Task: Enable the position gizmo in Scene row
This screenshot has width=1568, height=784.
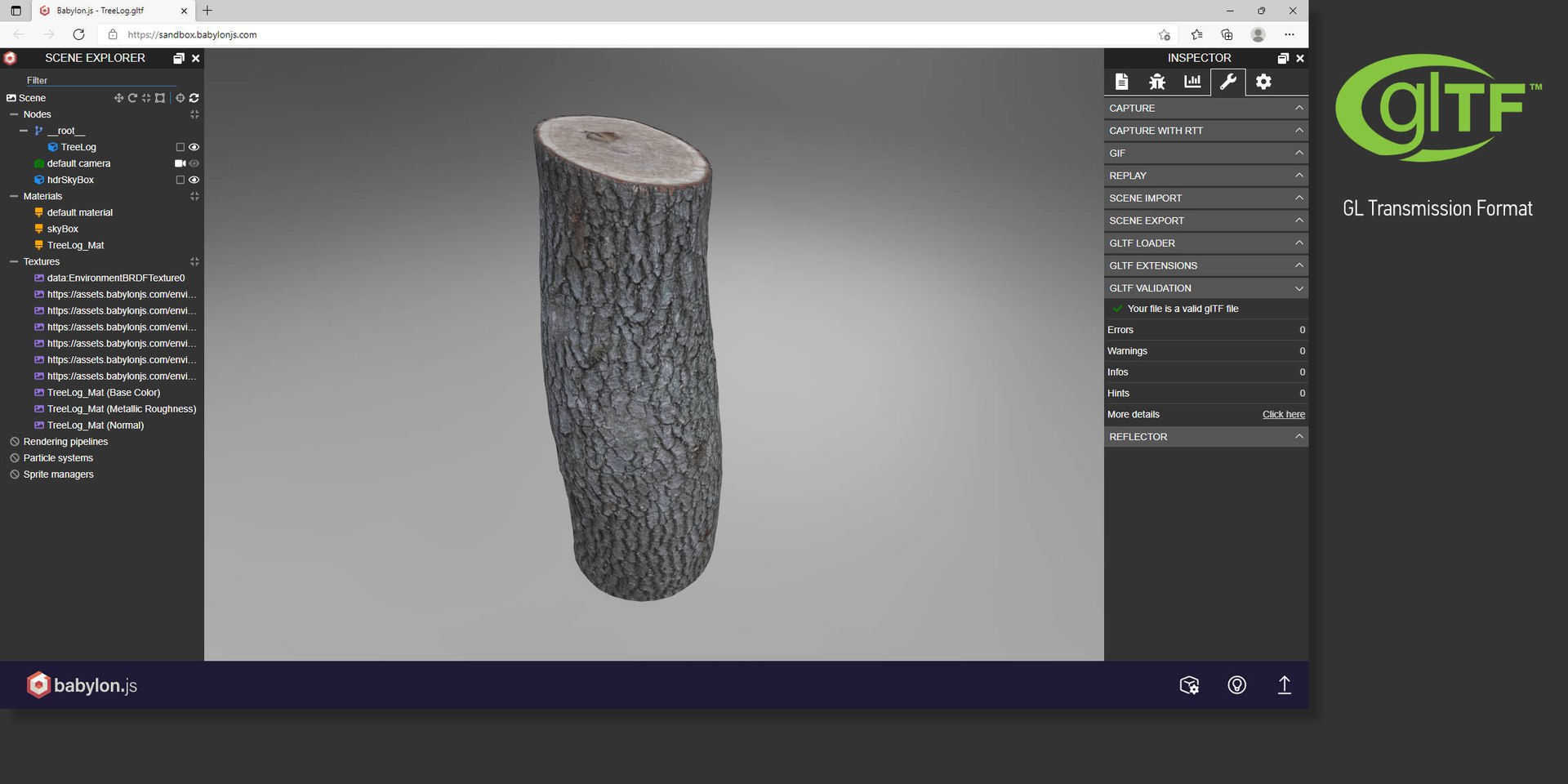Action: click(118, 98)
